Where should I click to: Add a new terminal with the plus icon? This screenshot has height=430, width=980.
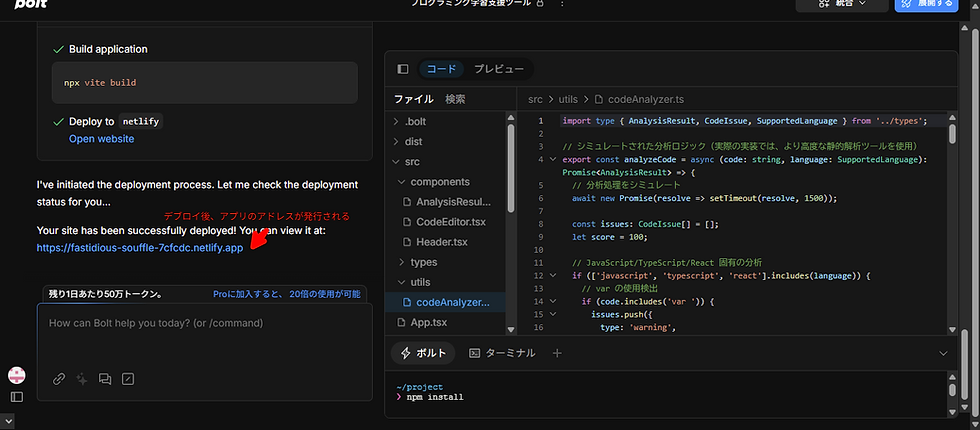tap(558, 353)
